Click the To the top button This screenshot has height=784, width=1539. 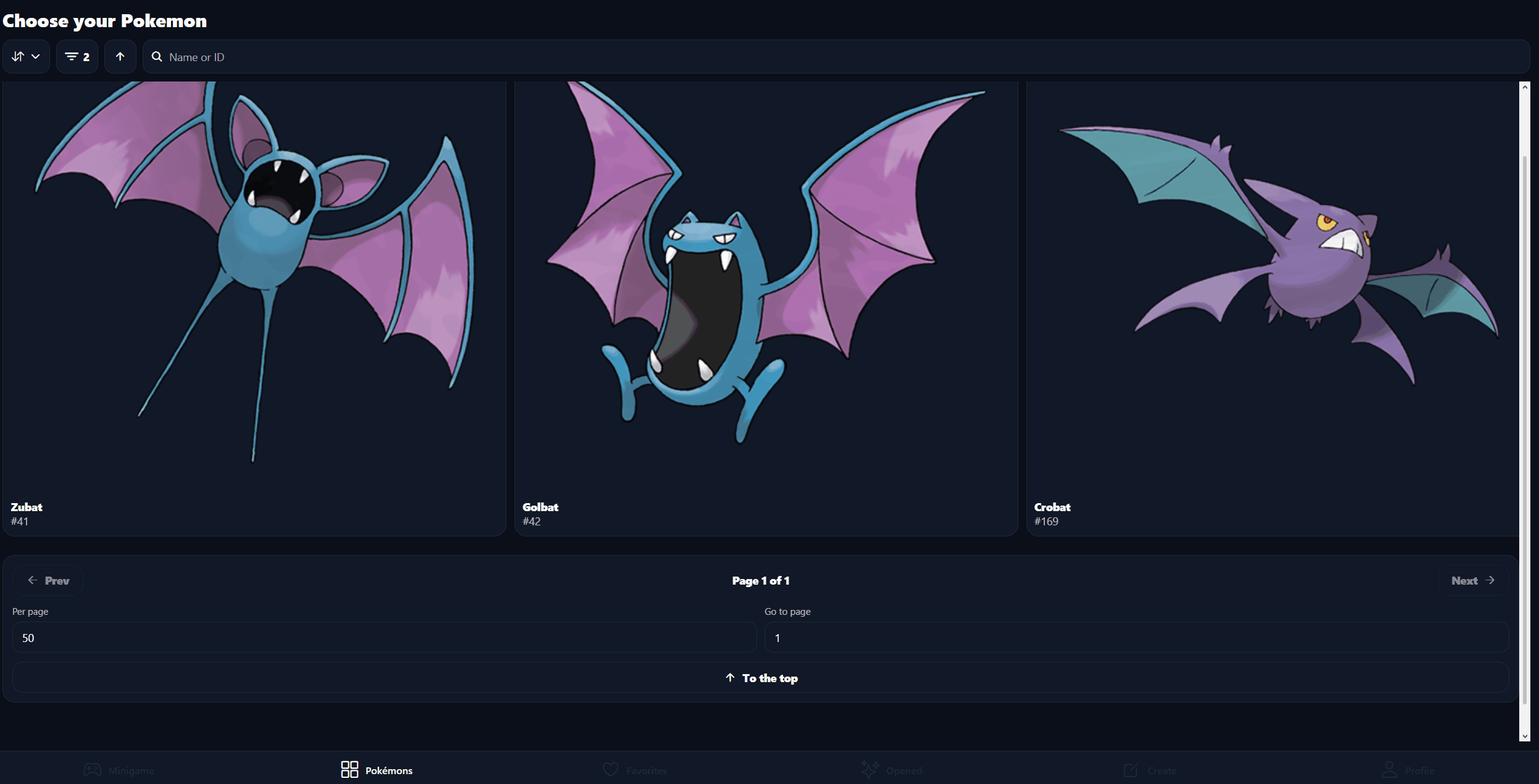pyautogui.click(x=761, y=678)
